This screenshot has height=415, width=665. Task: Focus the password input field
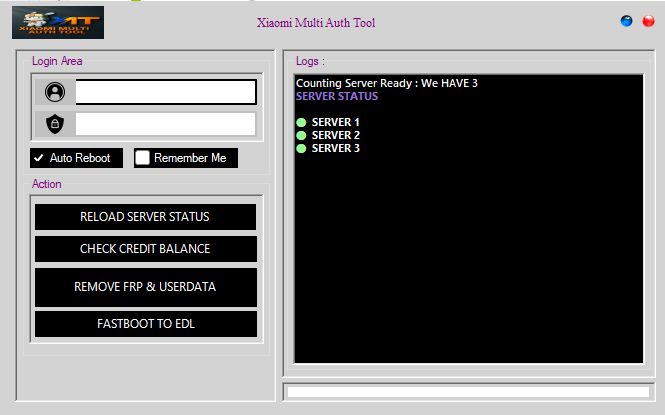click(165, 124)
